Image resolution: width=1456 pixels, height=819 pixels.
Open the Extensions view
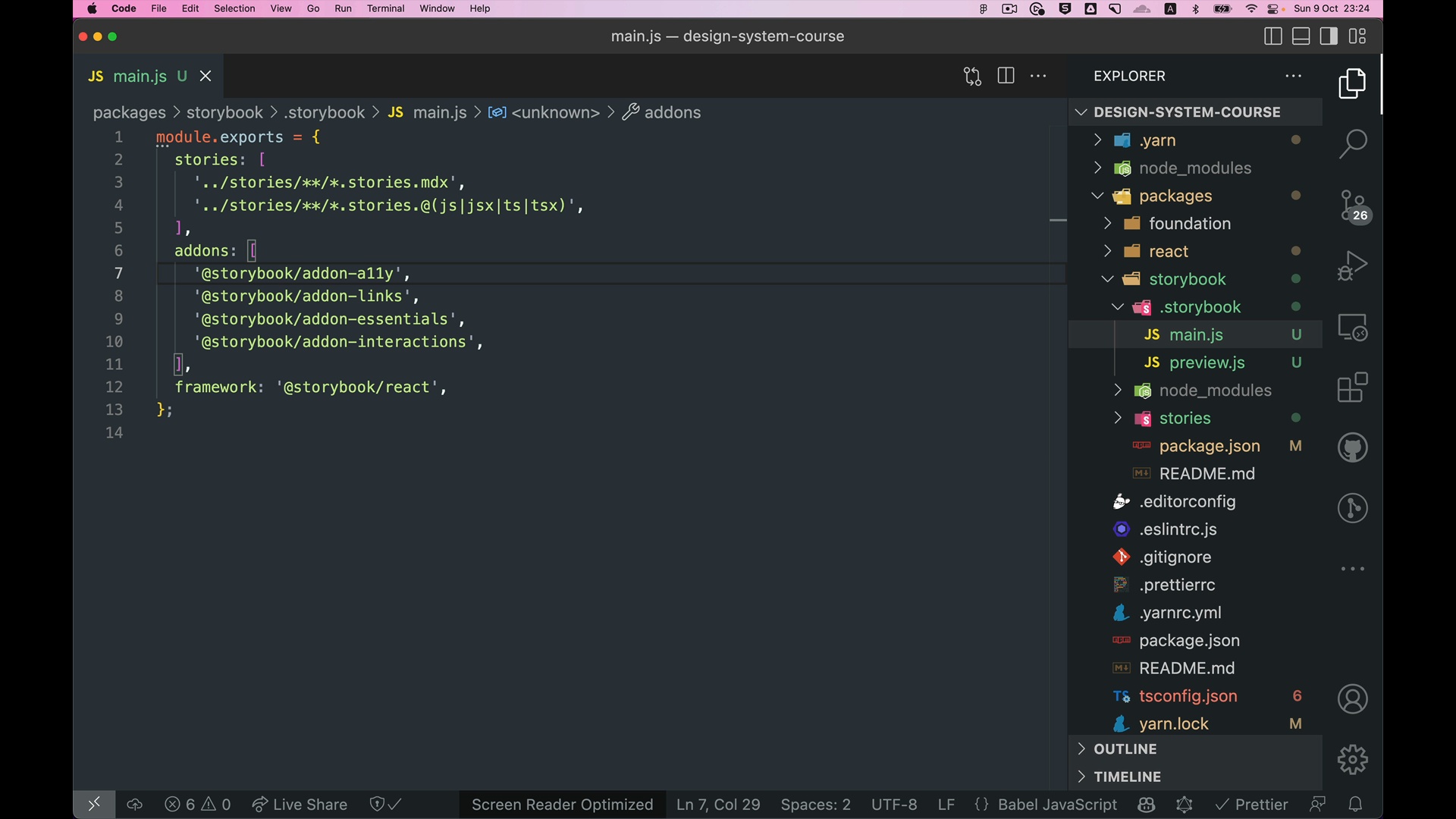[x=1353, y=388]
